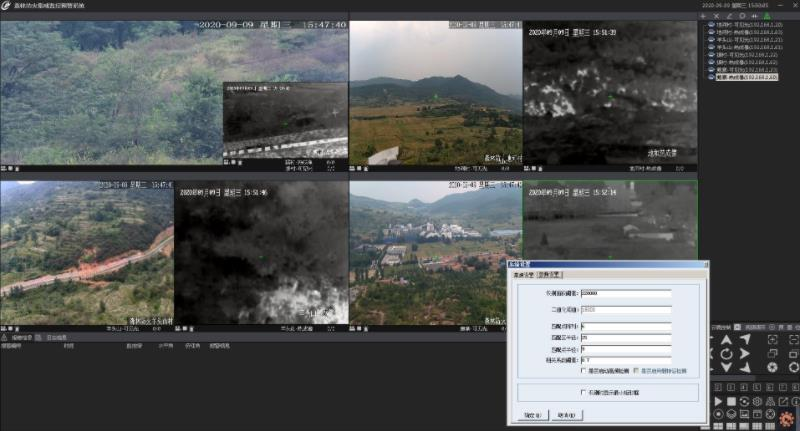Click the PTZ pan up arrow
This screenshot has width=800, height=431.
click(x=726, y=339)
